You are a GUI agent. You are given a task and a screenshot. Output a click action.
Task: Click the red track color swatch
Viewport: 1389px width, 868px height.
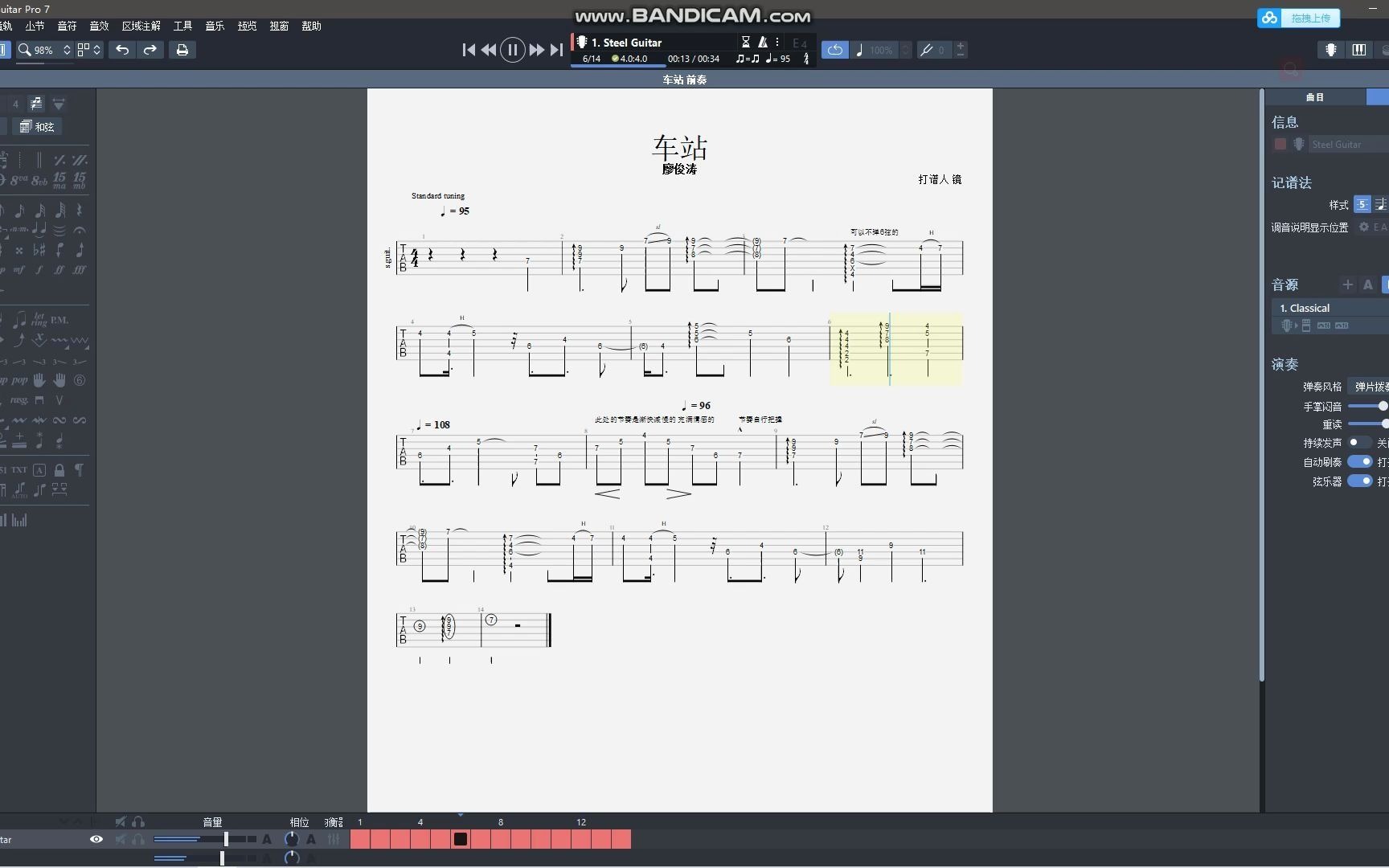tap(1280, 145)
